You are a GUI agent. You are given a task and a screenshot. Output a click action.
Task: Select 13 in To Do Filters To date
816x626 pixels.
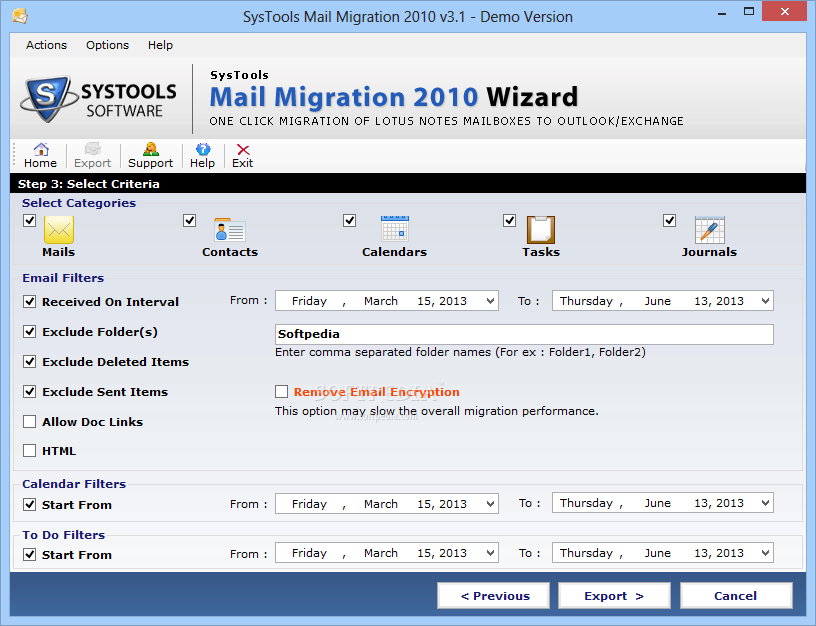click(702, 553)
